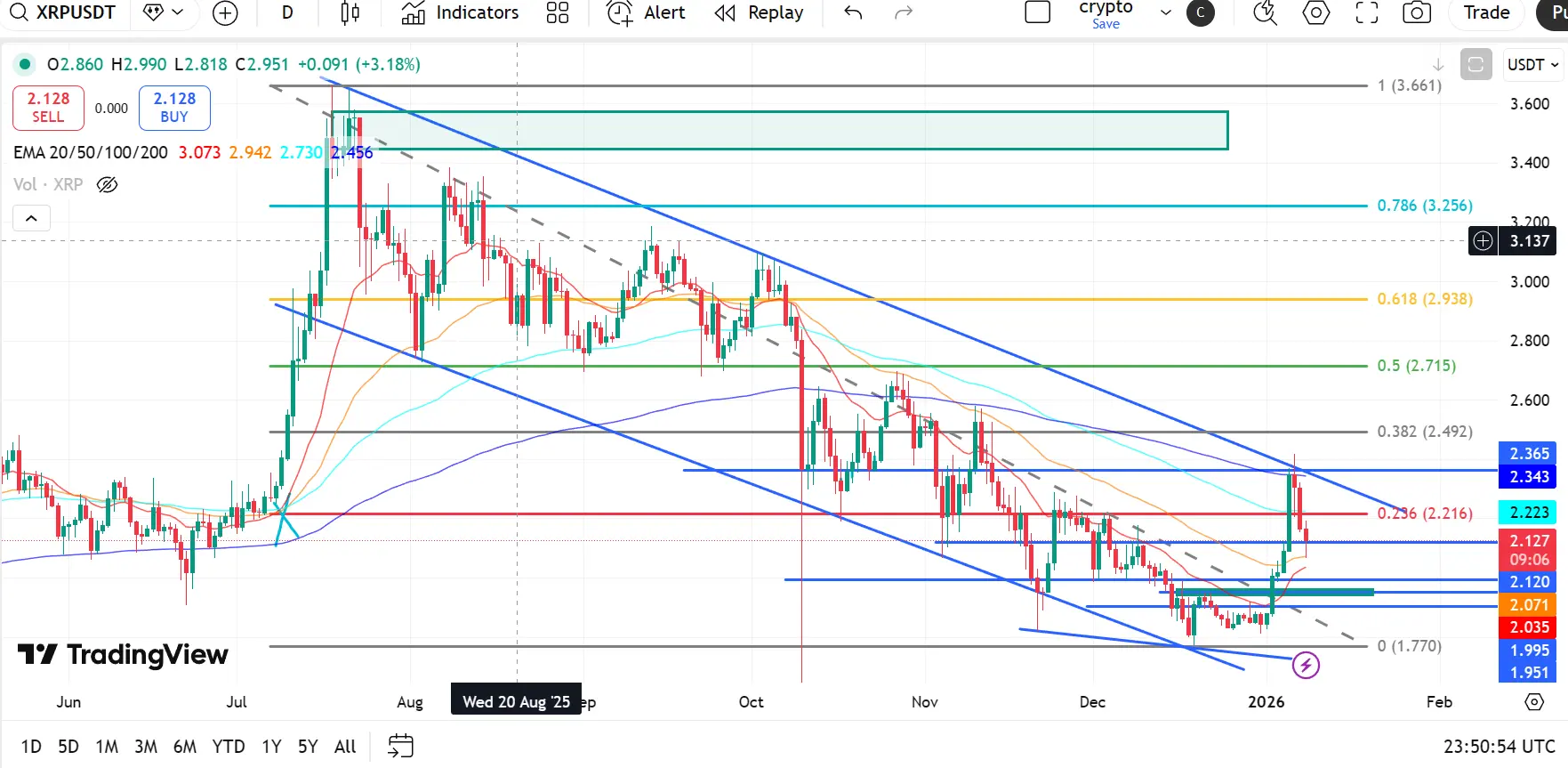The height and width of the screenshot is (768, 1568).
Task: Enter fullscreen mode
Action: (x=1367, y=12)
